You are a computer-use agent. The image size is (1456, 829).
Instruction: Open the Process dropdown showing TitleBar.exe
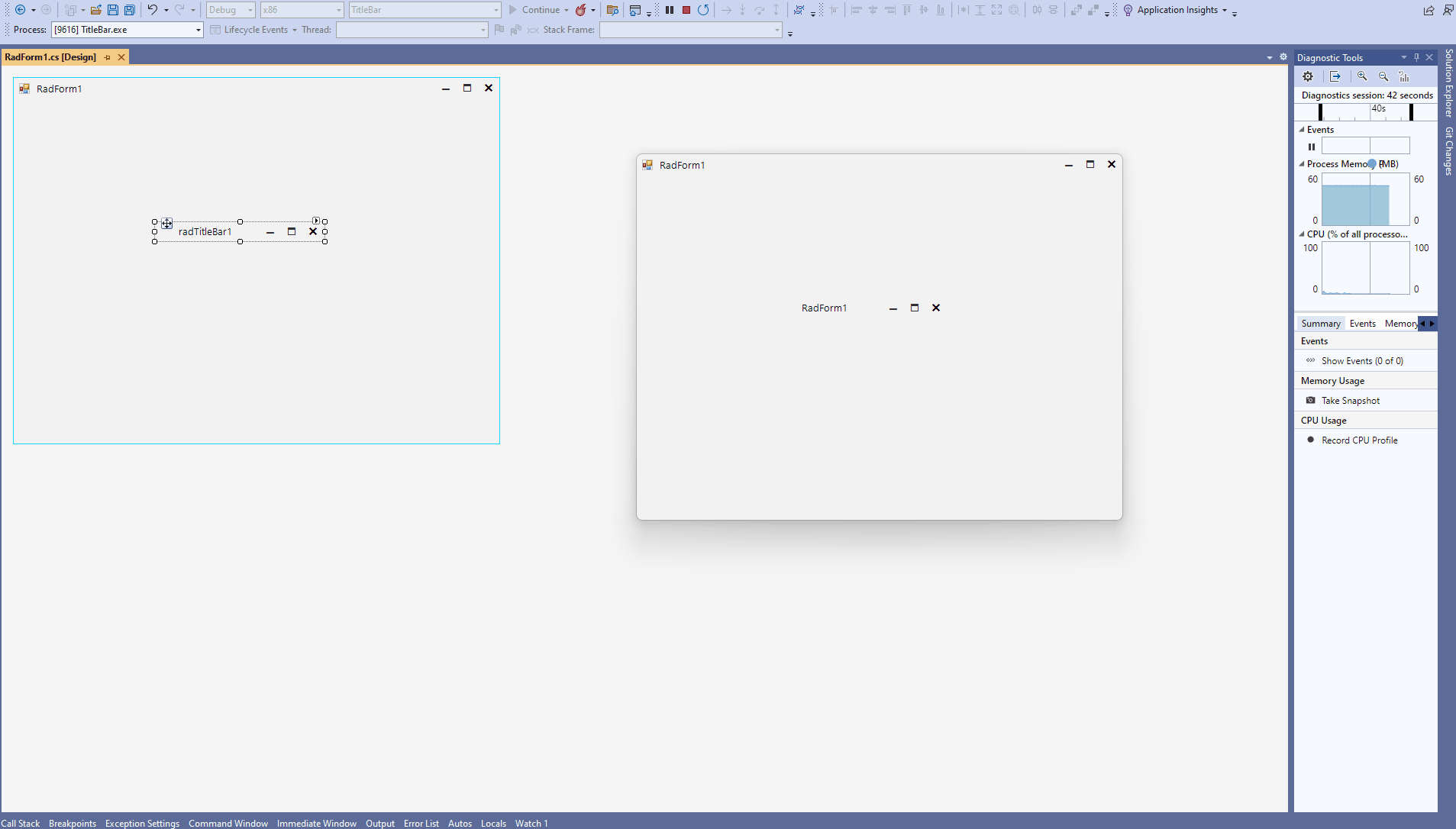[198, 30]
